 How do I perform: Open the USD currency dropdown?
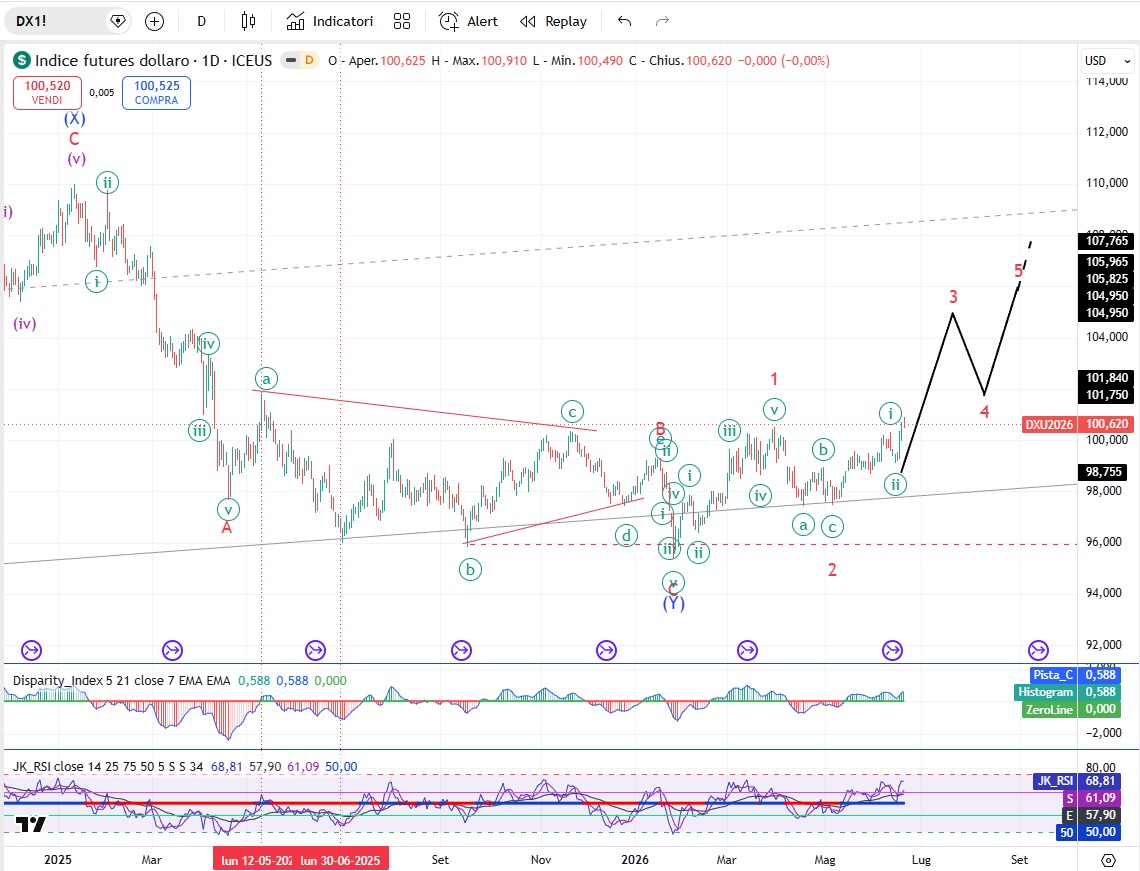pos(1107,61)
